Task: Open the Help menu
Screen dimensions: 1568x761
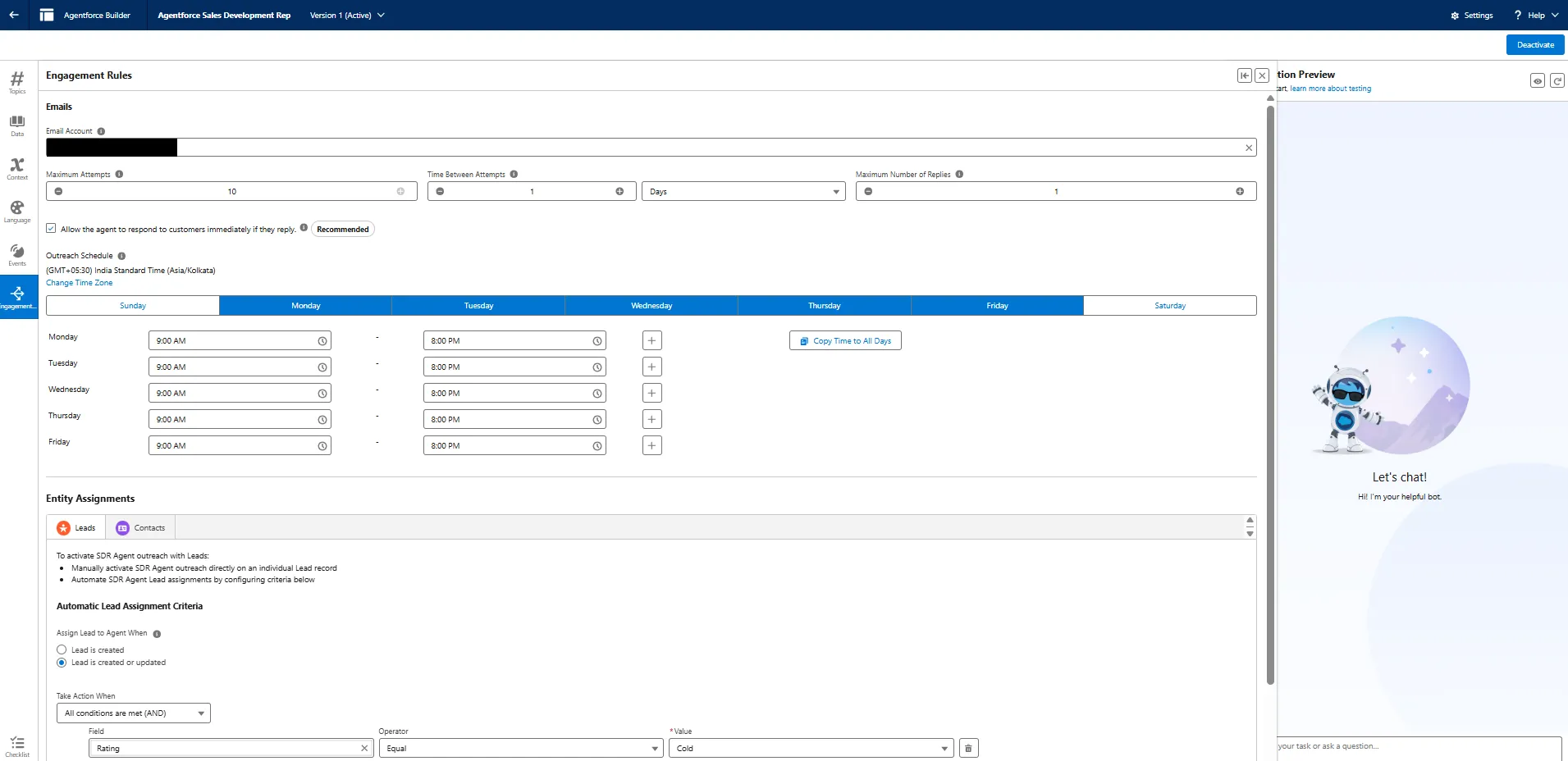Action: click(1536, 16)
